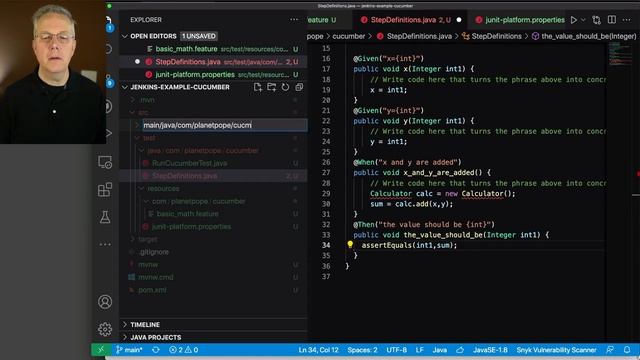Change end of line sequence LF

[x=419, y=350]
